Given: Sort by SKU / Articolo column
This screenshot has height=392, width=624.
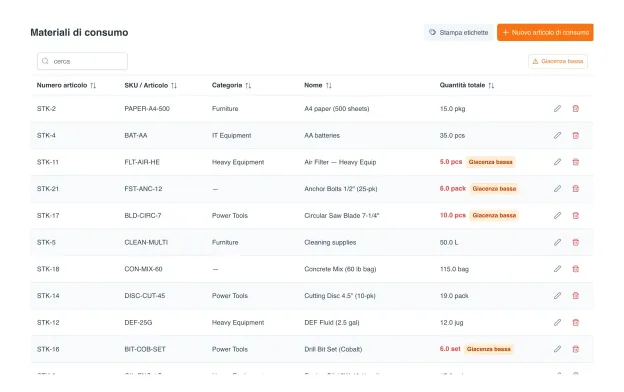Looking at the screenshot, I should (x=174, y=86).
